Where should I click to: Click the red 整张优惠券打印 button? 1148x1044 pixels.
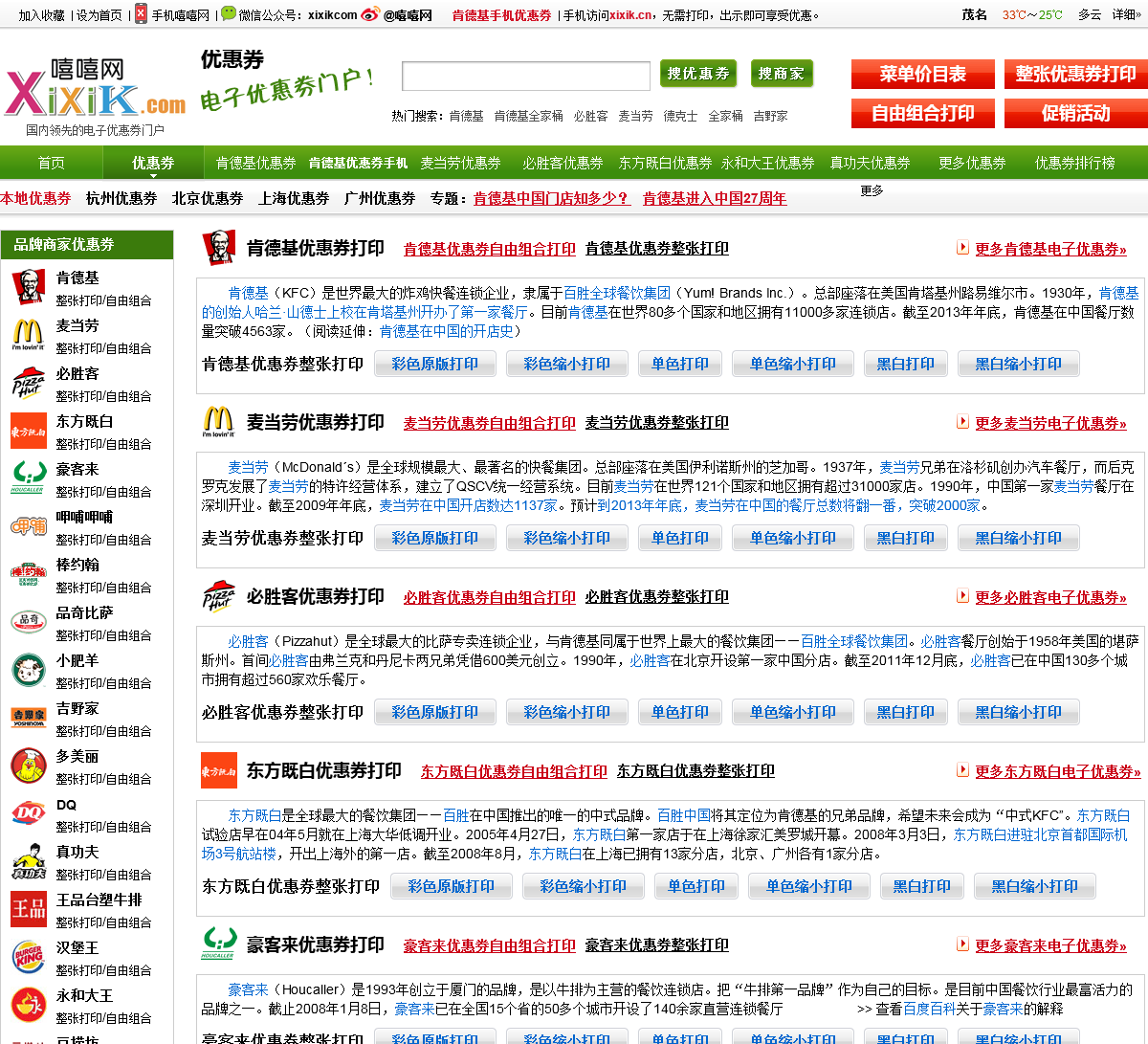pos(1076,75)
